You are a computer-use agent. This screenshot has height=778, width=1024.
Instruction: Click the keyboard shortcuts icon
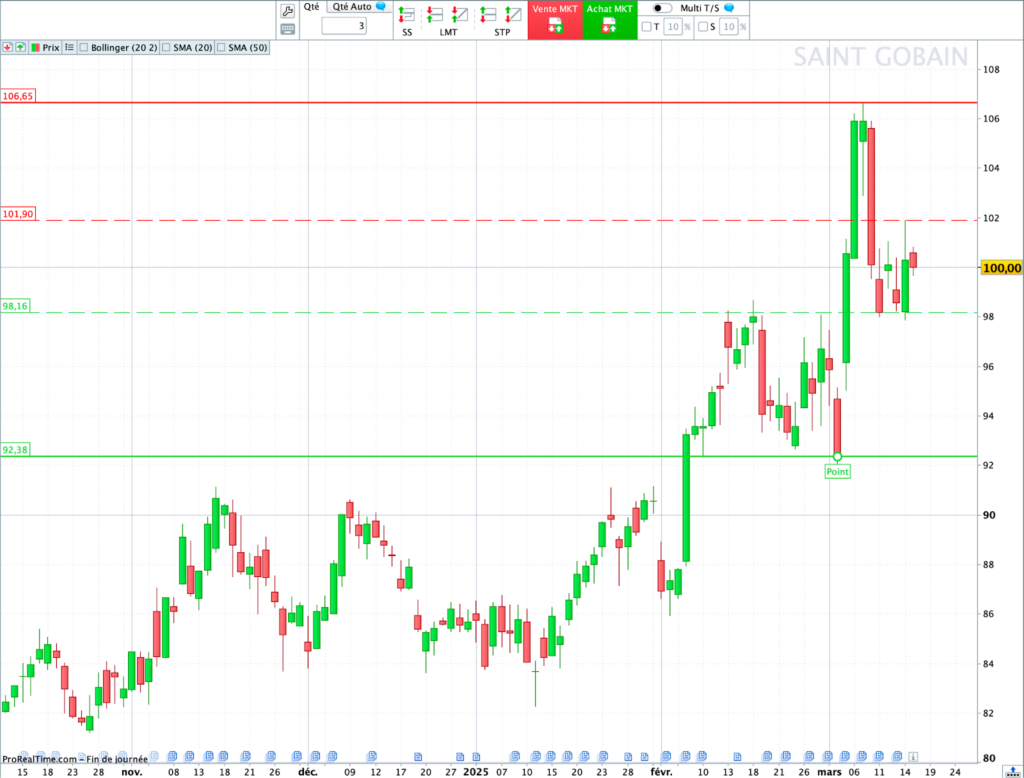[287, 29]
